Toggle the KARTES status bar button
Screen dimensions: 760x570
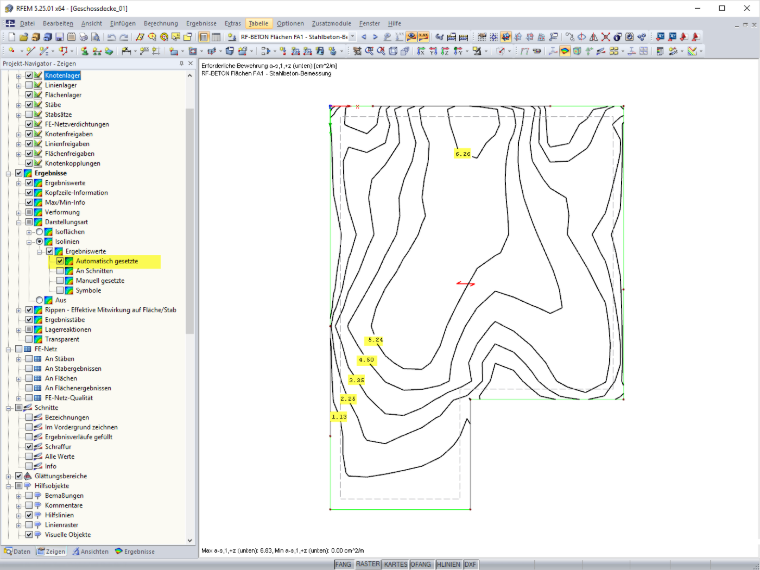(x=396, y=565)
